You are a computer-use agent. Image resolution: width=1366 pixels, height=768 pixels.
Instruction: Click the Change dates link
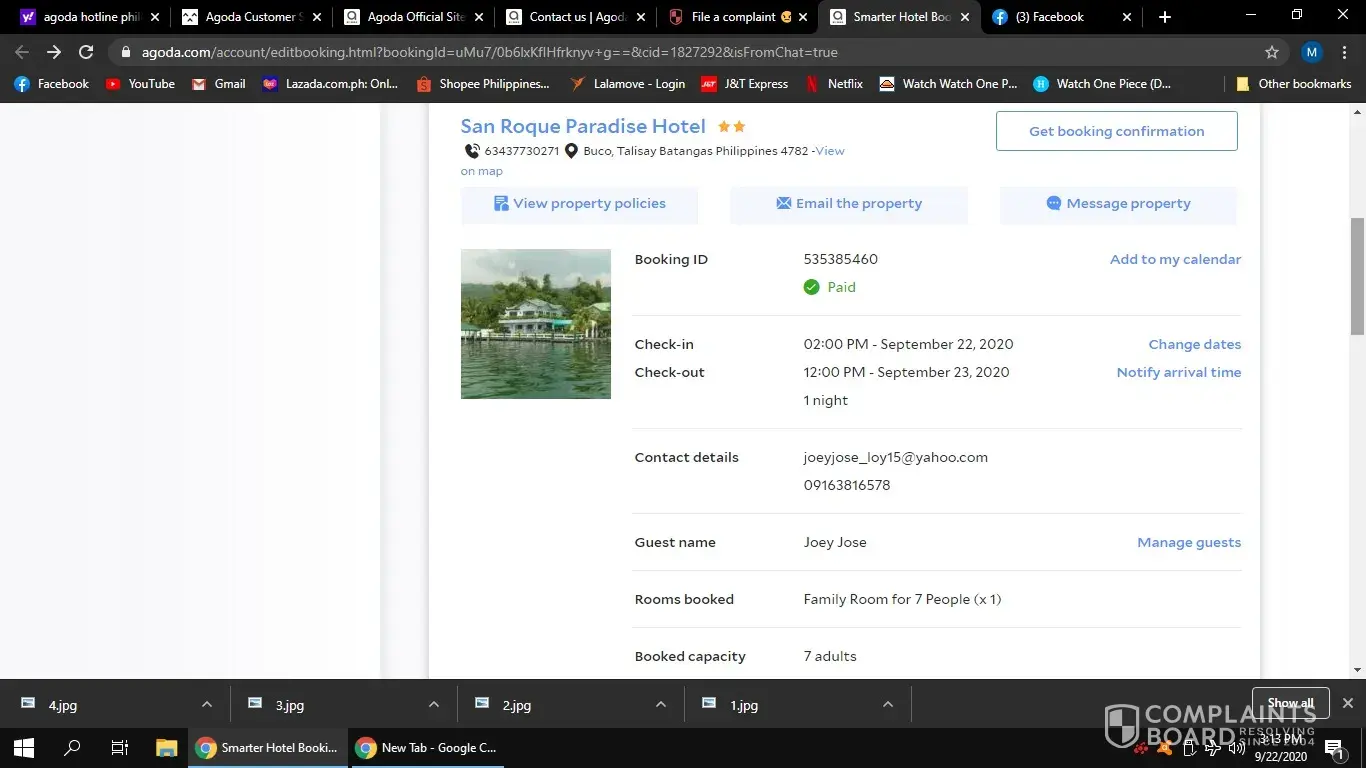click(x=1194, y=344)
